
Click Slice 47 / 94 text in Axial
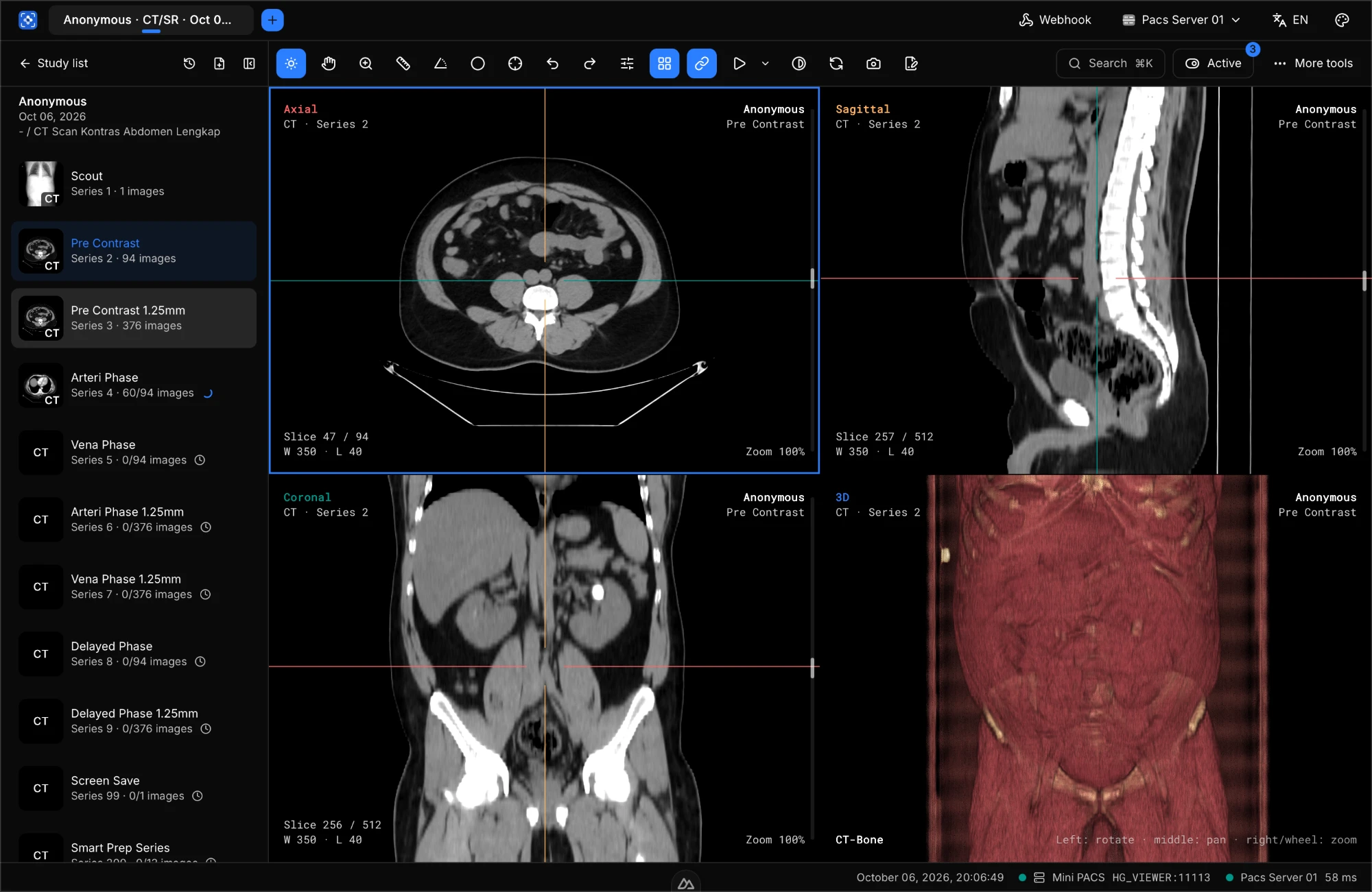tap(326, 437)
